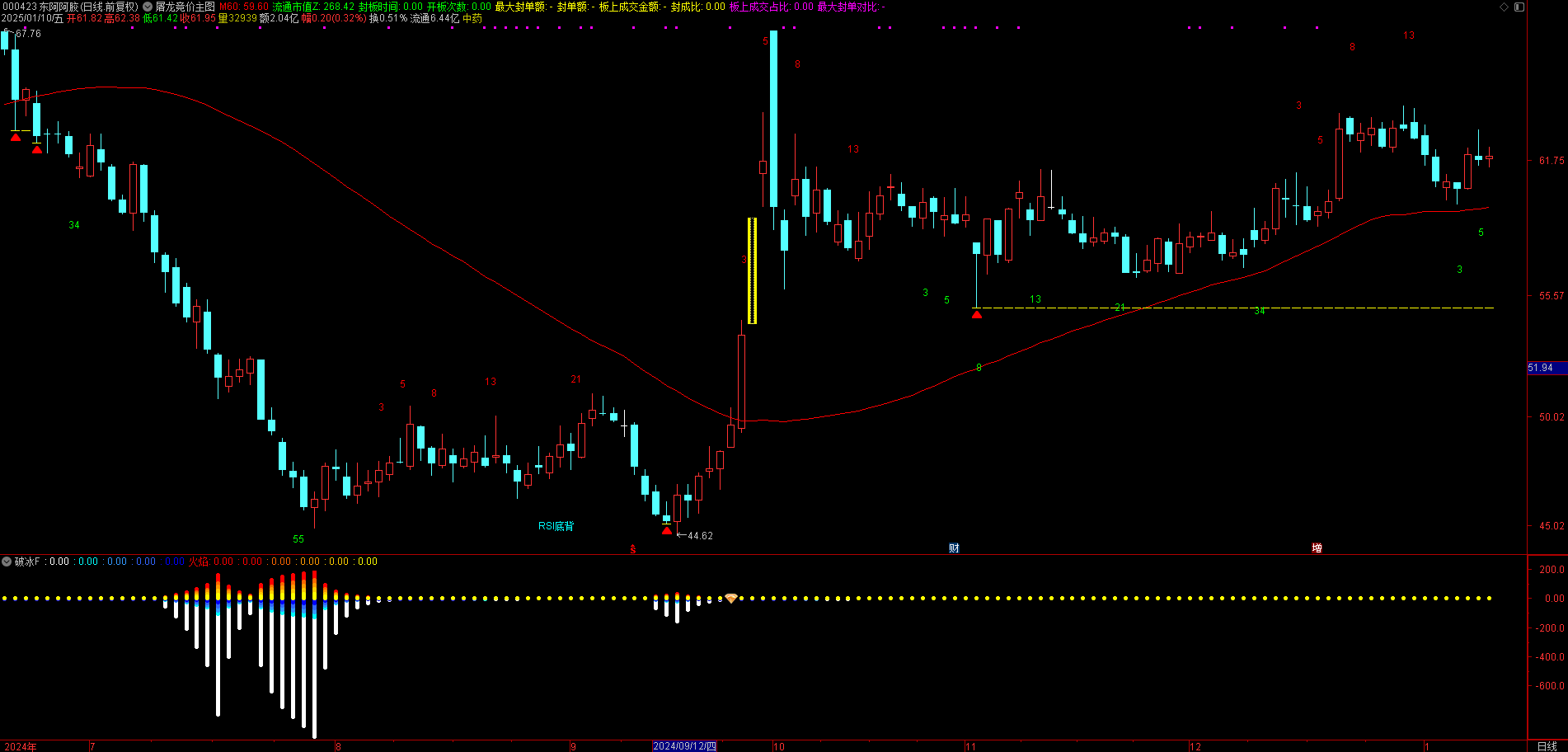The image size is (1568, 752).
Task: Click the yellow striped bar marker
Action: pos(752,270)
